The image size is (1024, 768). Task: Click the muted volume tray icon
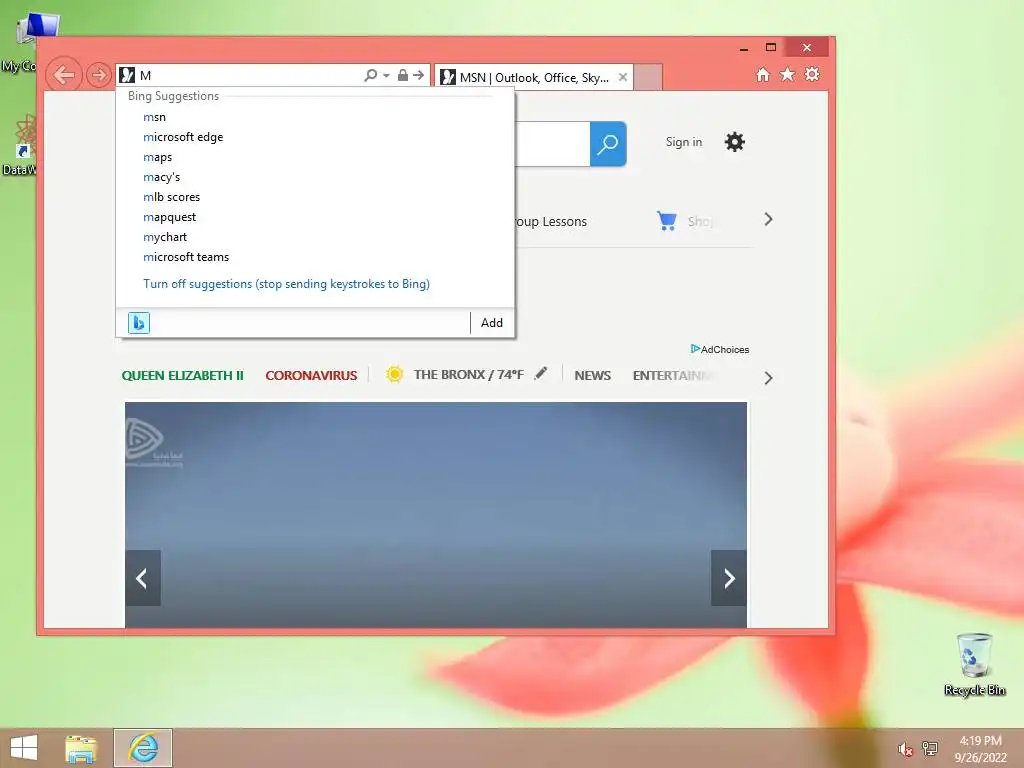coord(905,749)
